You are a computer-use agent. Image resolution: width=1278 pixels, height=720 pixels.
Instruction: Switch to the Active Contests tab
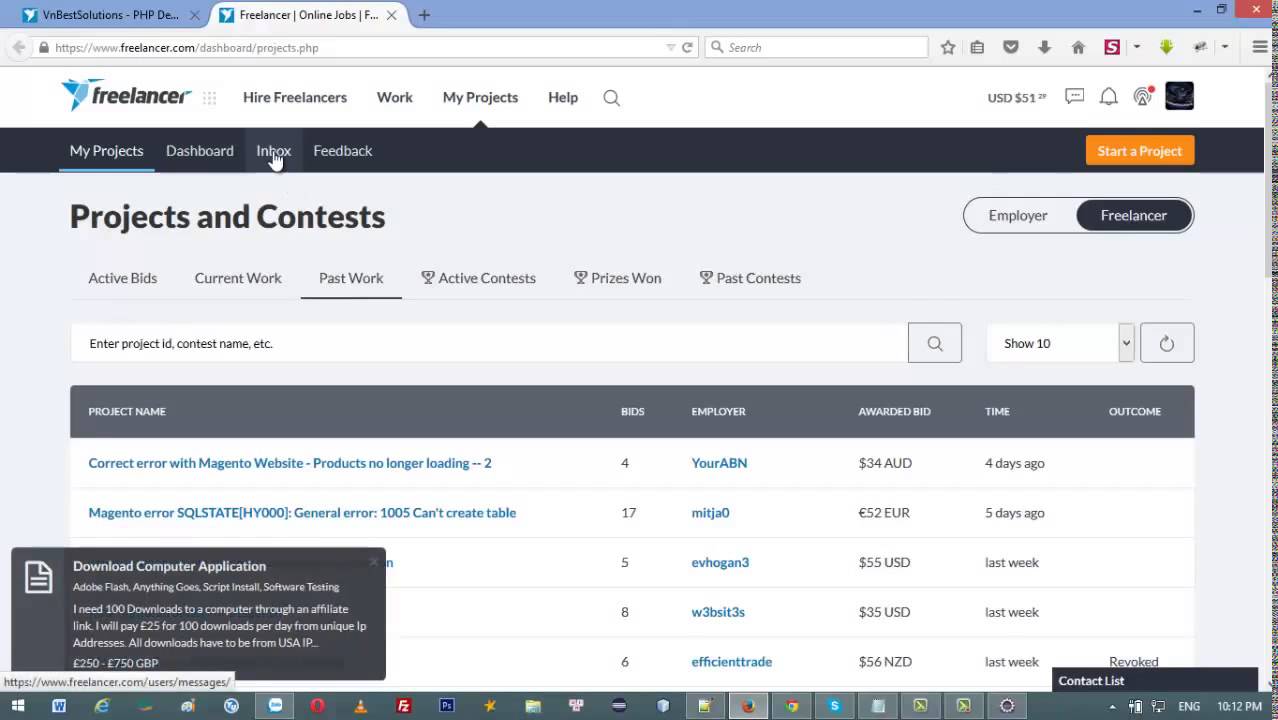click(x=478, y=278)
